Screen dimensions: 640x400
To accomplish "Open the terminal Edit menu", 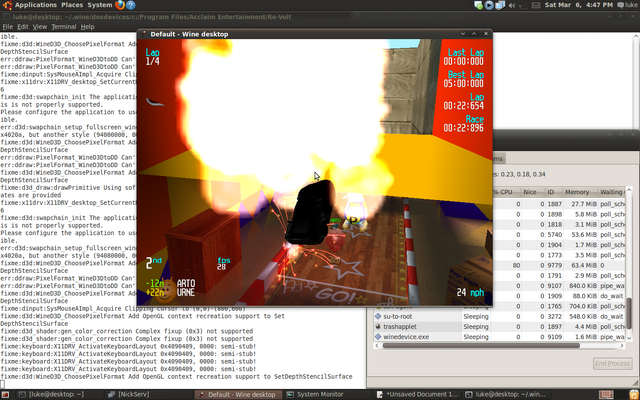I will tap(22, 27).
